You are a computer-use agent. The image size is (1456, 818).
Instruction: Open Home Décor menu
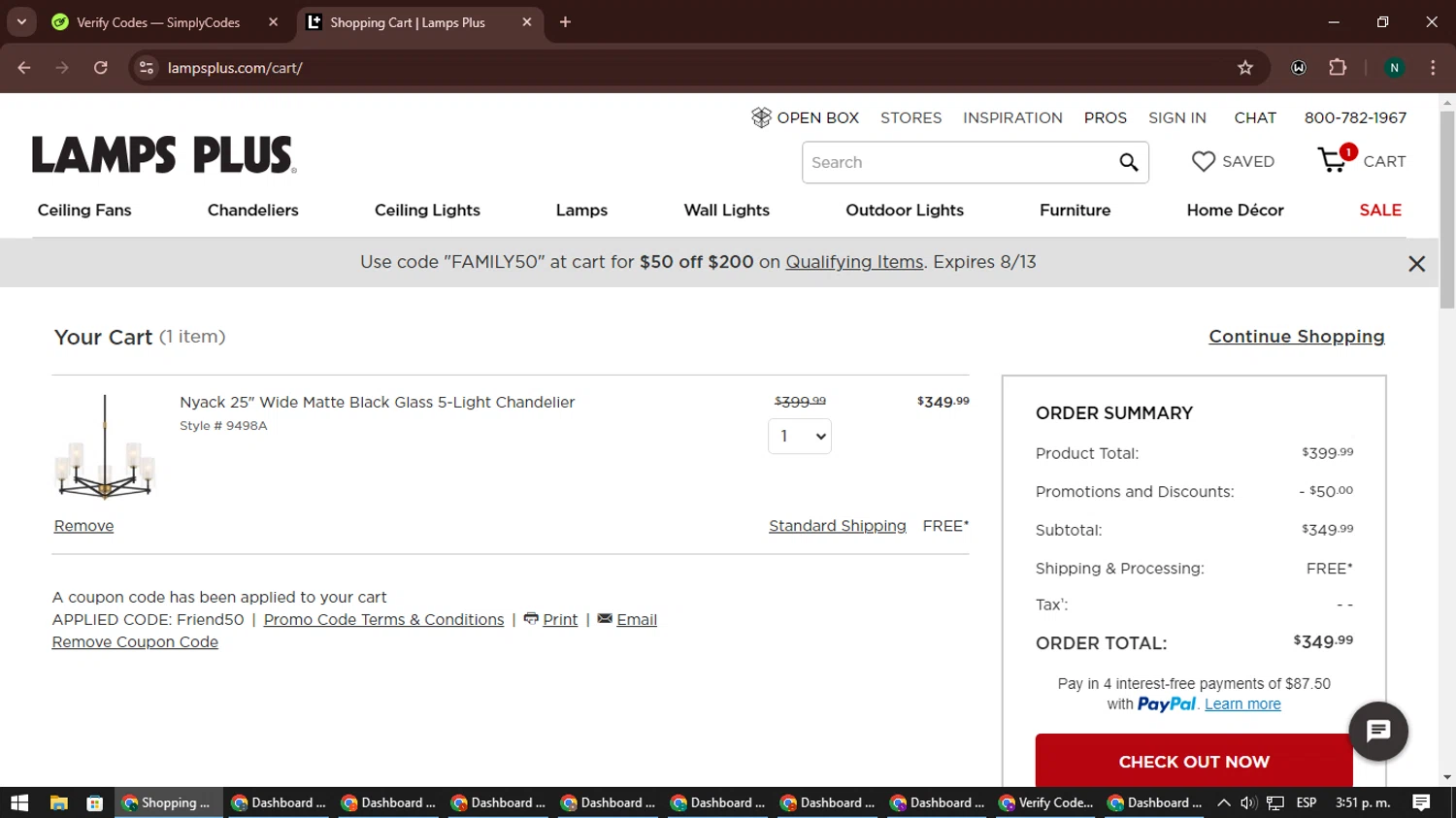coord(1236,210)
